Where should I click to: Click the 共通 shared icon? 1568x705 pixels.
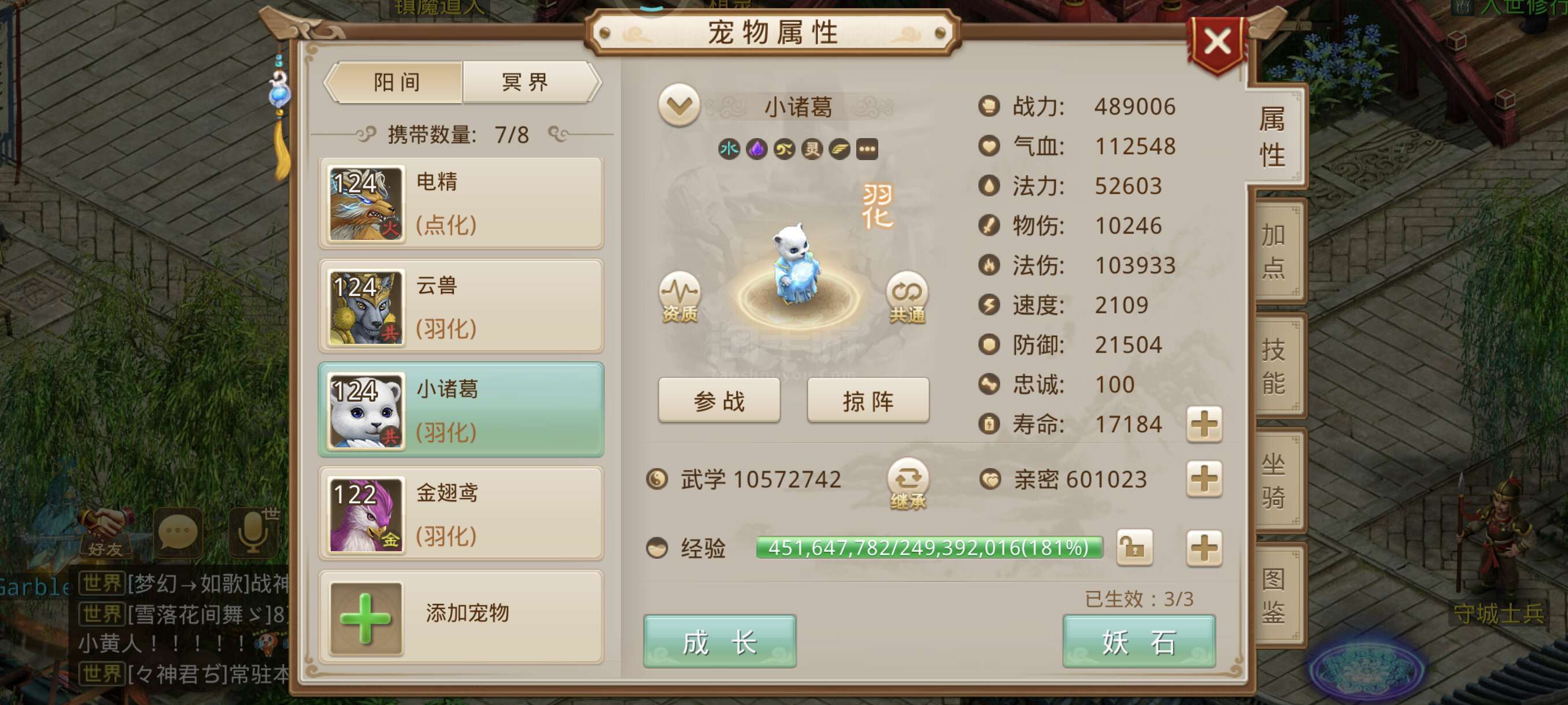(x=907, y=296)
